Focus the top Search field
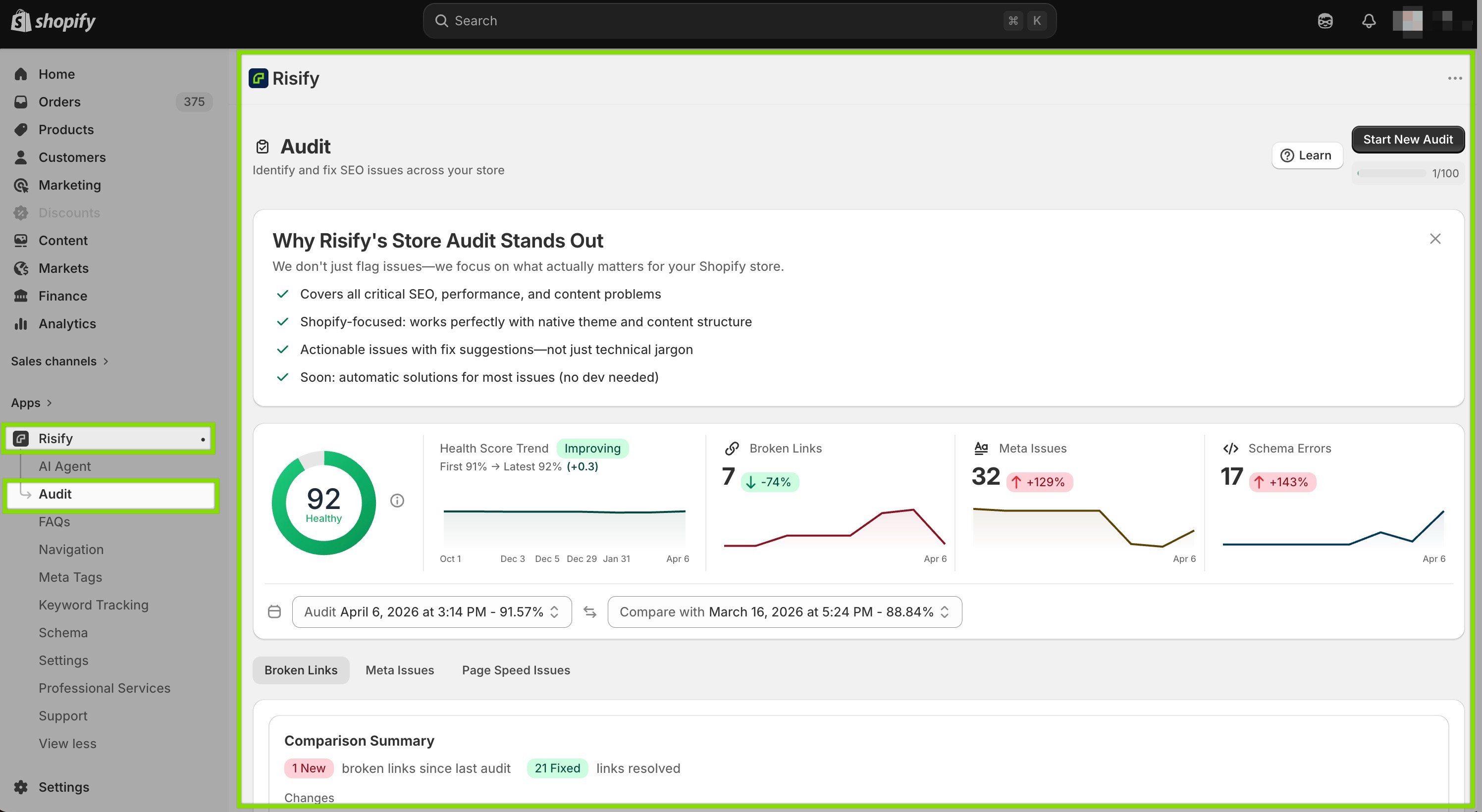Viewport: 1482px width, 812px height. tap(740, 21)
